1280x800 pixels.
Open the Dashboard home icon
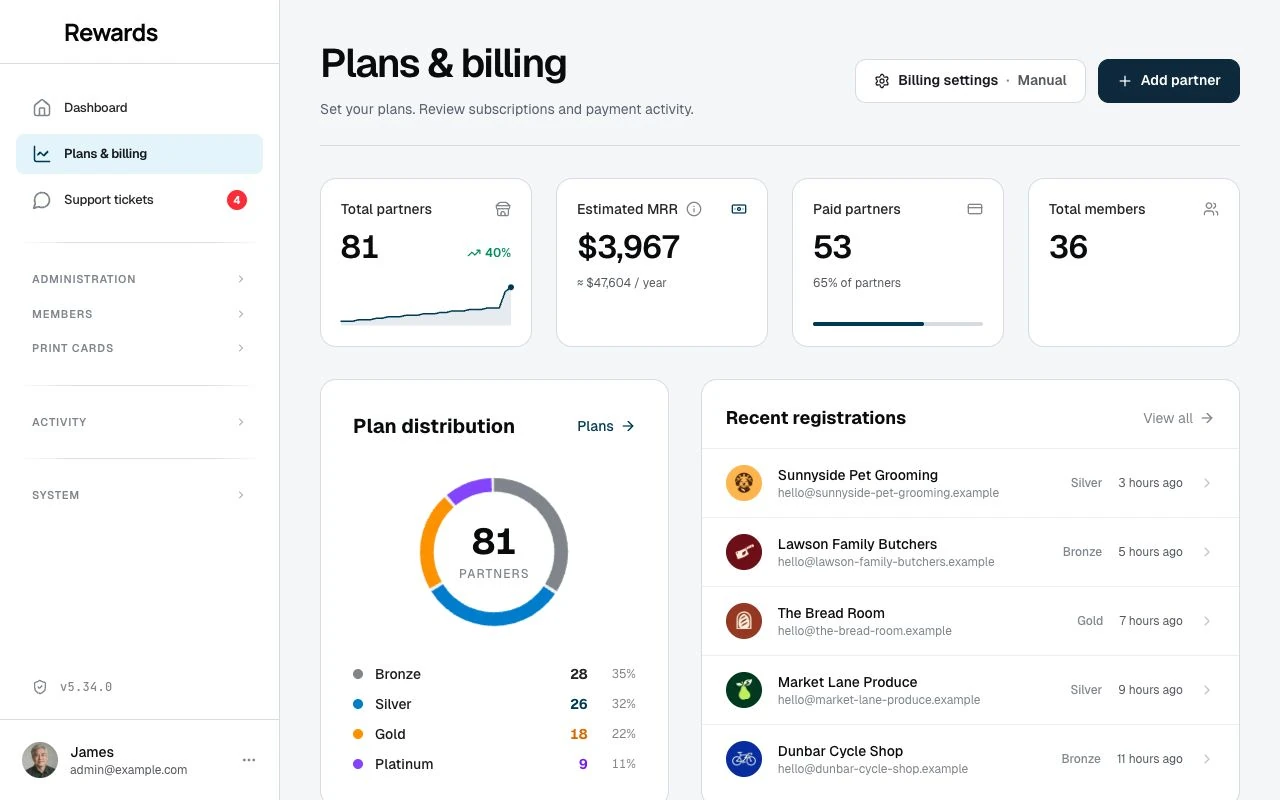[x=42, y=108]
